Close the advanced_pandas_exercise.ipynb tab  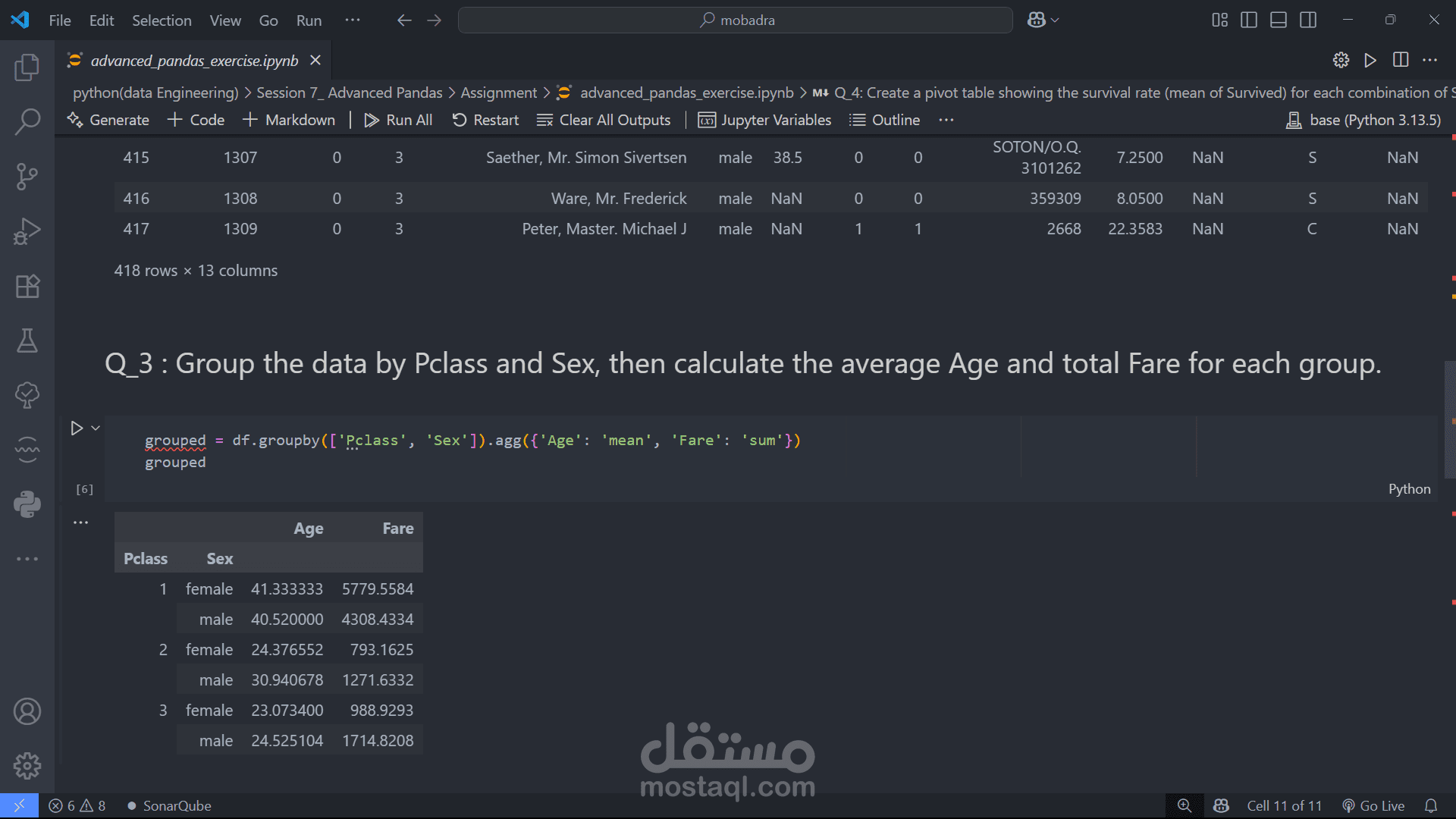click(x=315, y=61)
